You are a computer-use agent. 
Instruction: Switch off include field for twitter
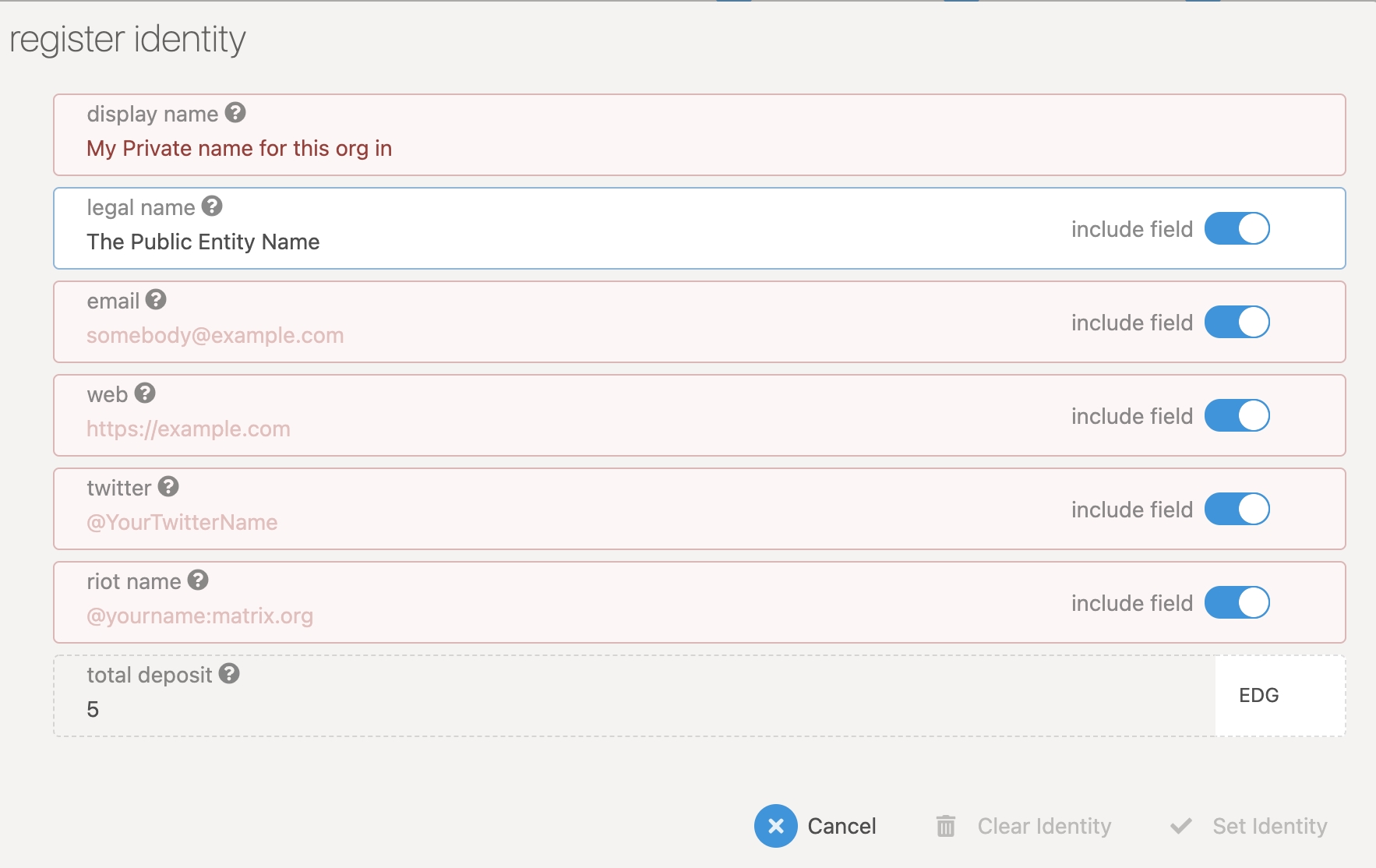click(1237, 510)
